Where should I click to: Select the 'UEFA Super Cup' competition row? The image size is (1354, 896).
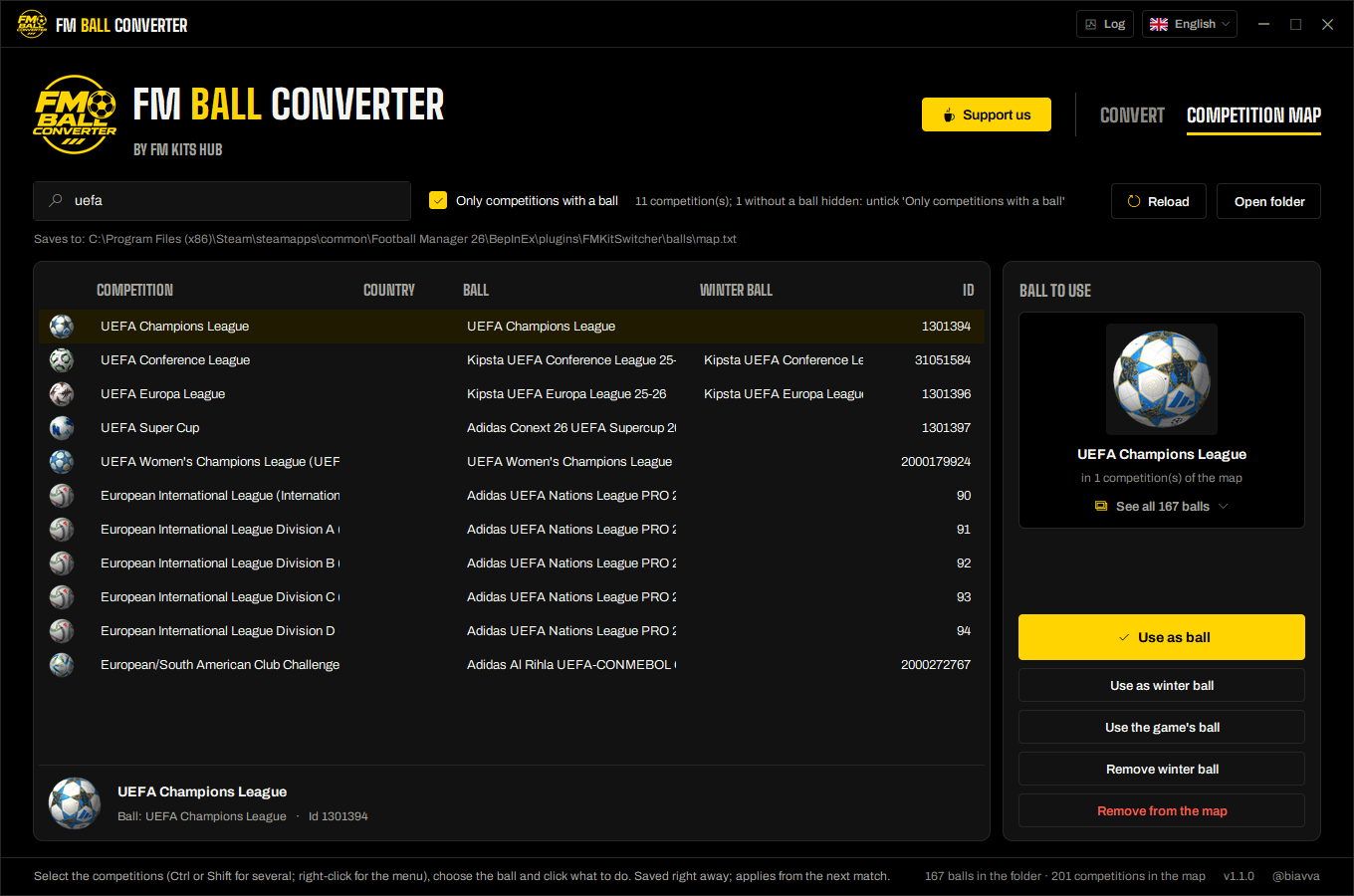click(x=512, y=428)
